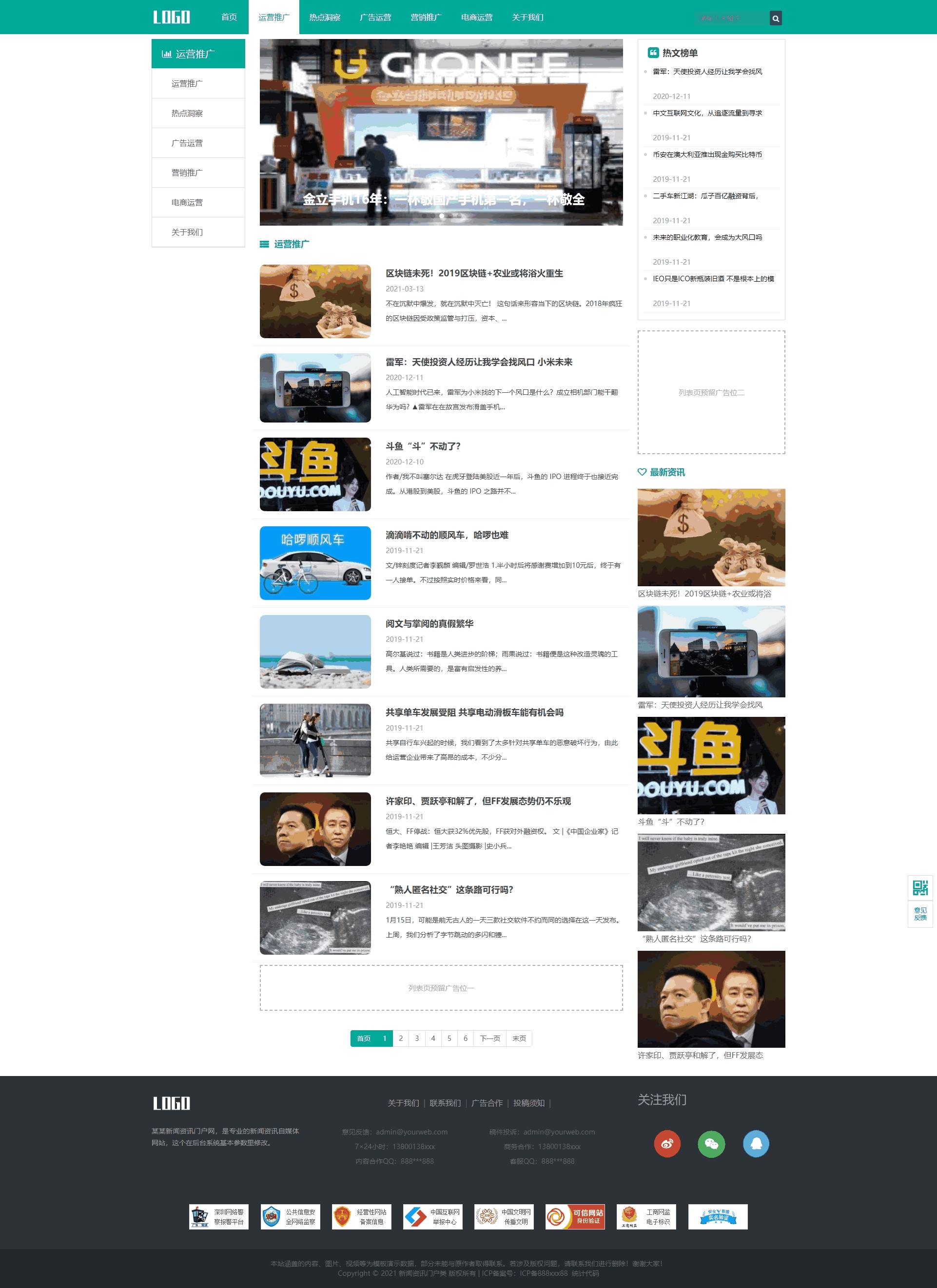937x1288 pixels.
Task: Open the floating QR code icon
Action: [x=920, y=887]
